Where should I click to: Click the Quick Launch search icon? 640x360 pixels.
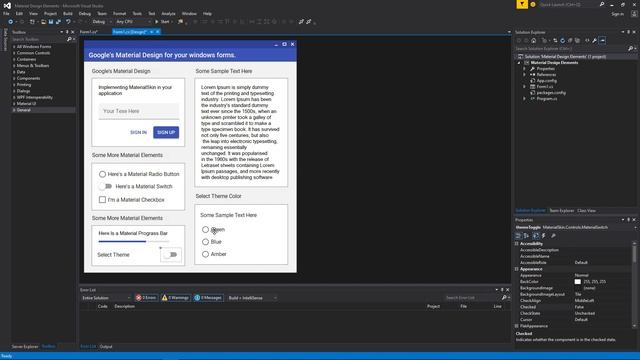602,4
